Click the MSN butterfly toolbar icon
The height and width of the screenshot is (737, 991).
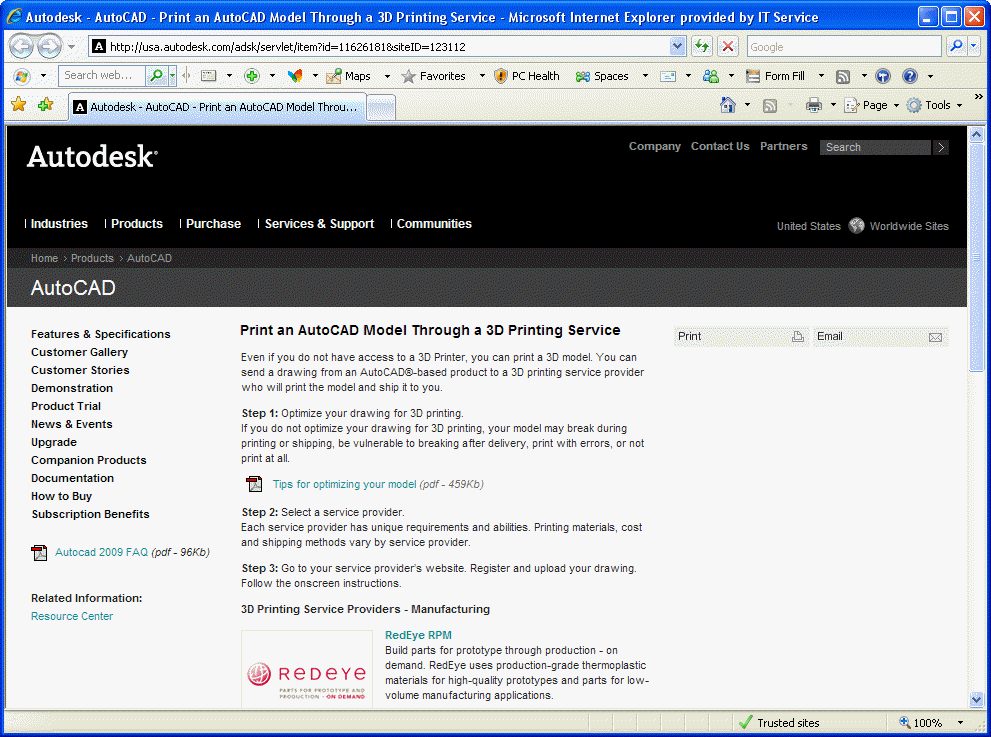(295, 76)
